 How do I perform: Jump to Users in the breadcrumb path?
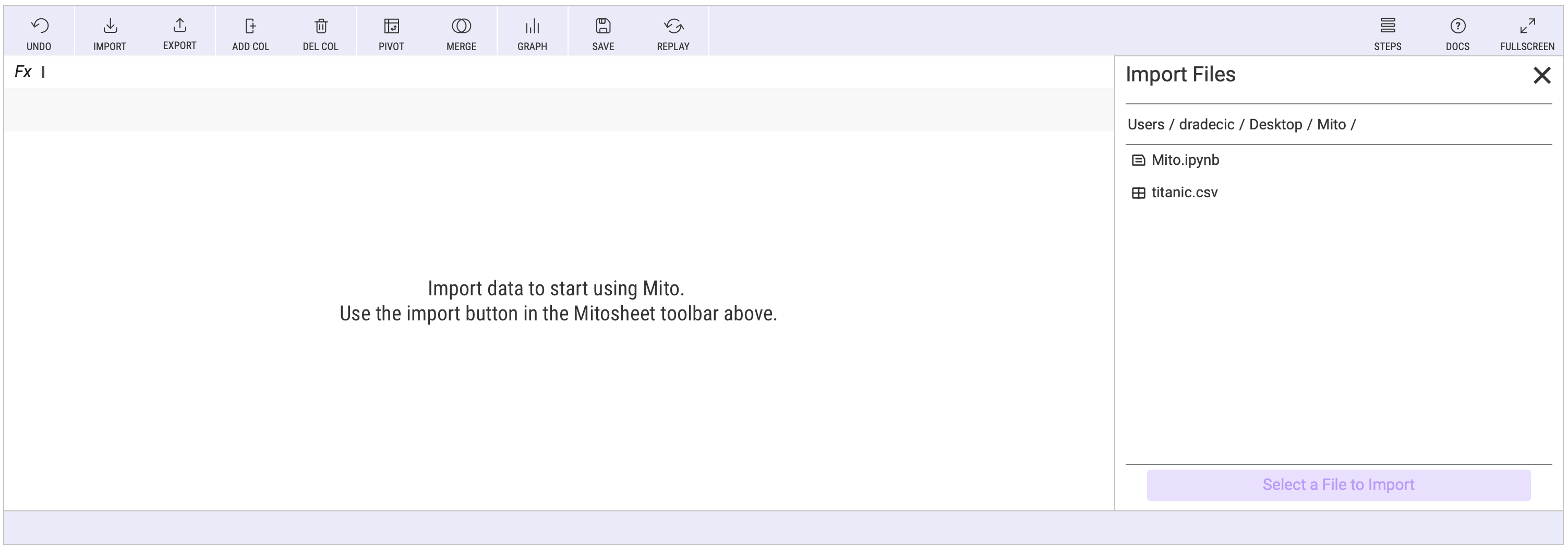pos(1145,124)
